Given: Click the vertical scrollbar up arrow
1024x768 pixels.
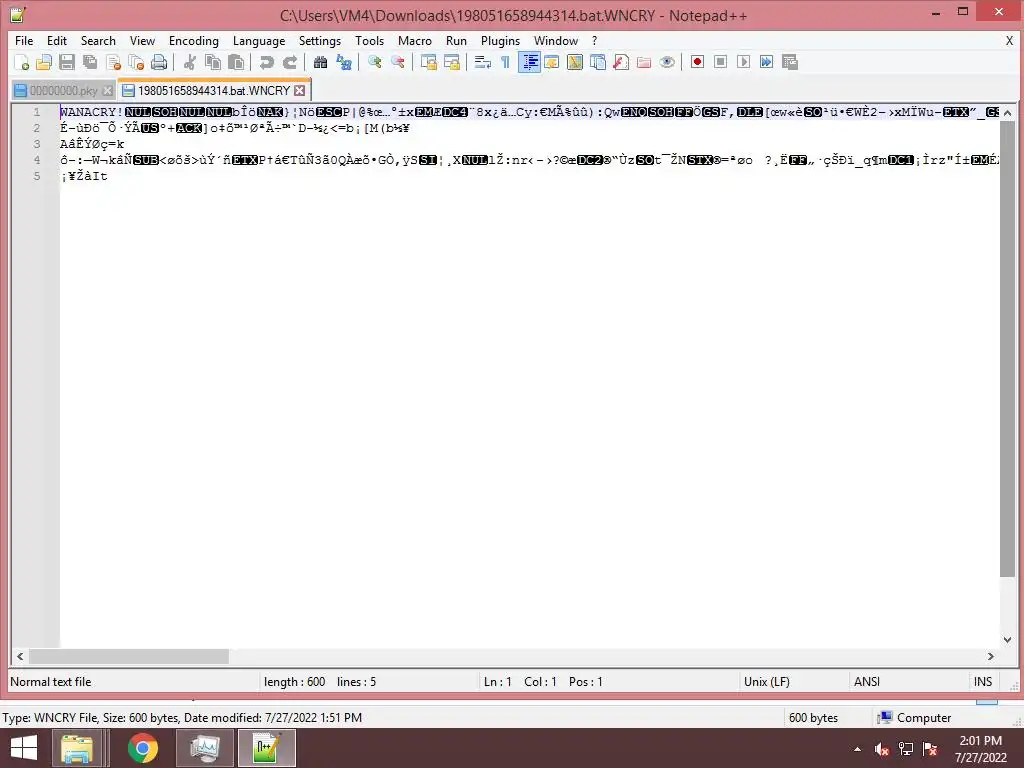Looking at the screenshot, I should 1007,113.
